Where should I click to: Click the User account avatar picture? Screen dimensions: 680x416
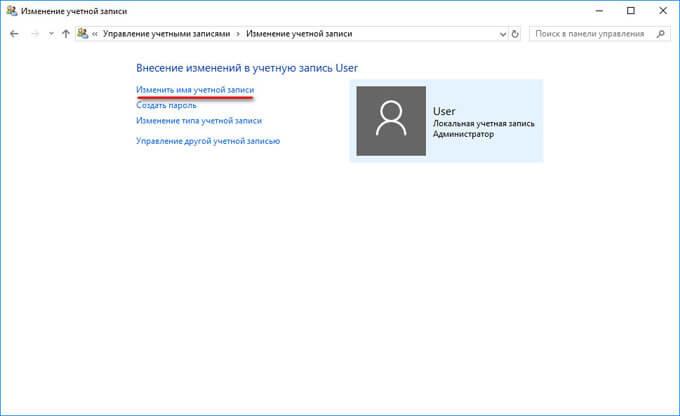(391, 121)
